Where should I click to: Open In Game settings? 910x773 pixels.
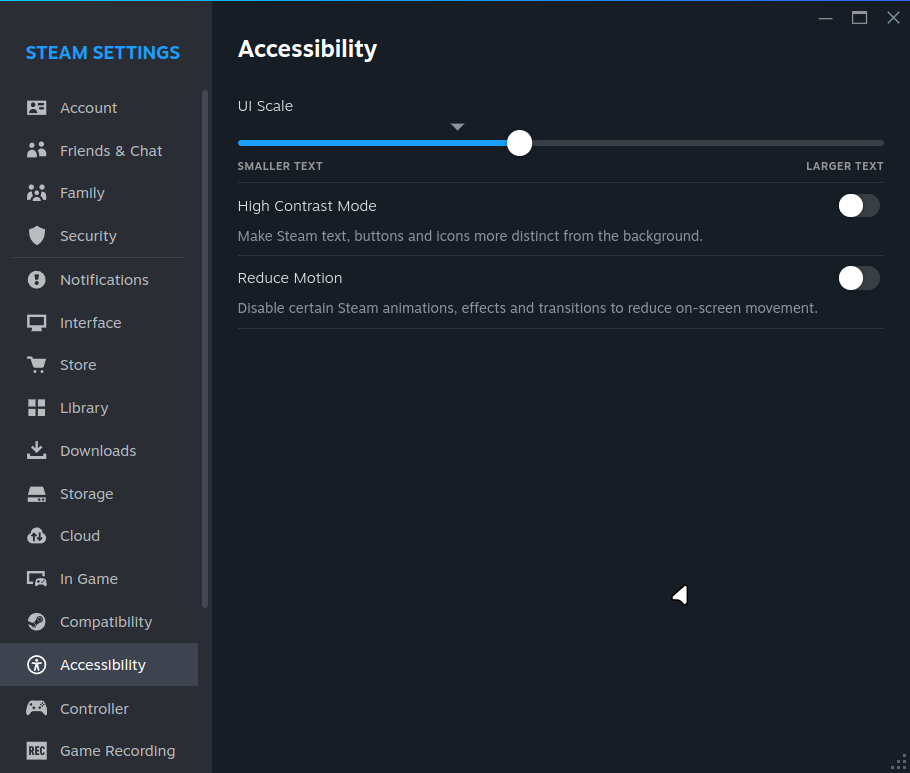point(88,579)
